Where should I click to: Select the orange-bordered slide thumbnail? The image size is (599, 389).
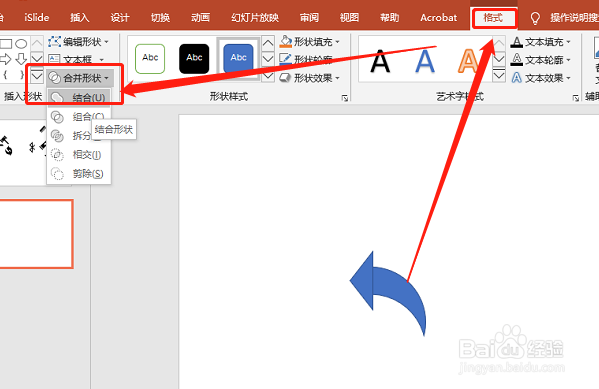pyautogui.click(x=36, y=234)
